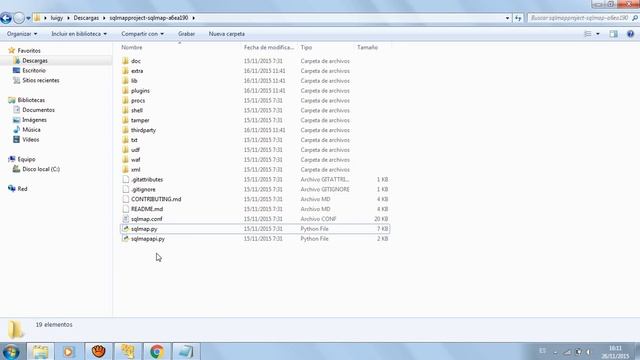Screen dimensions: 640x360
Task: Select the tamper folder icon
Action: 125,120
